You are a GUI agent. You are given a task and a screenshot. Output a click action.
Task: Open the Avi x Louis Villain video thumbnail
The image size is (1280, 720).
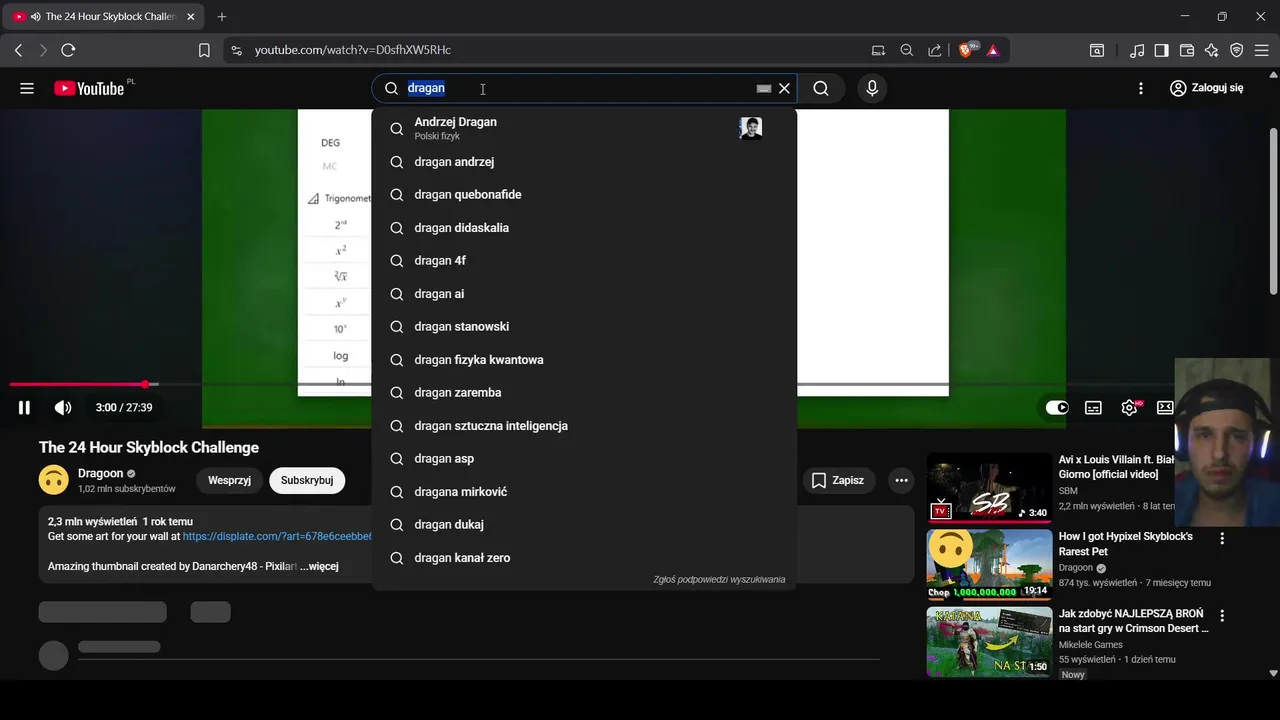point(989,488)
